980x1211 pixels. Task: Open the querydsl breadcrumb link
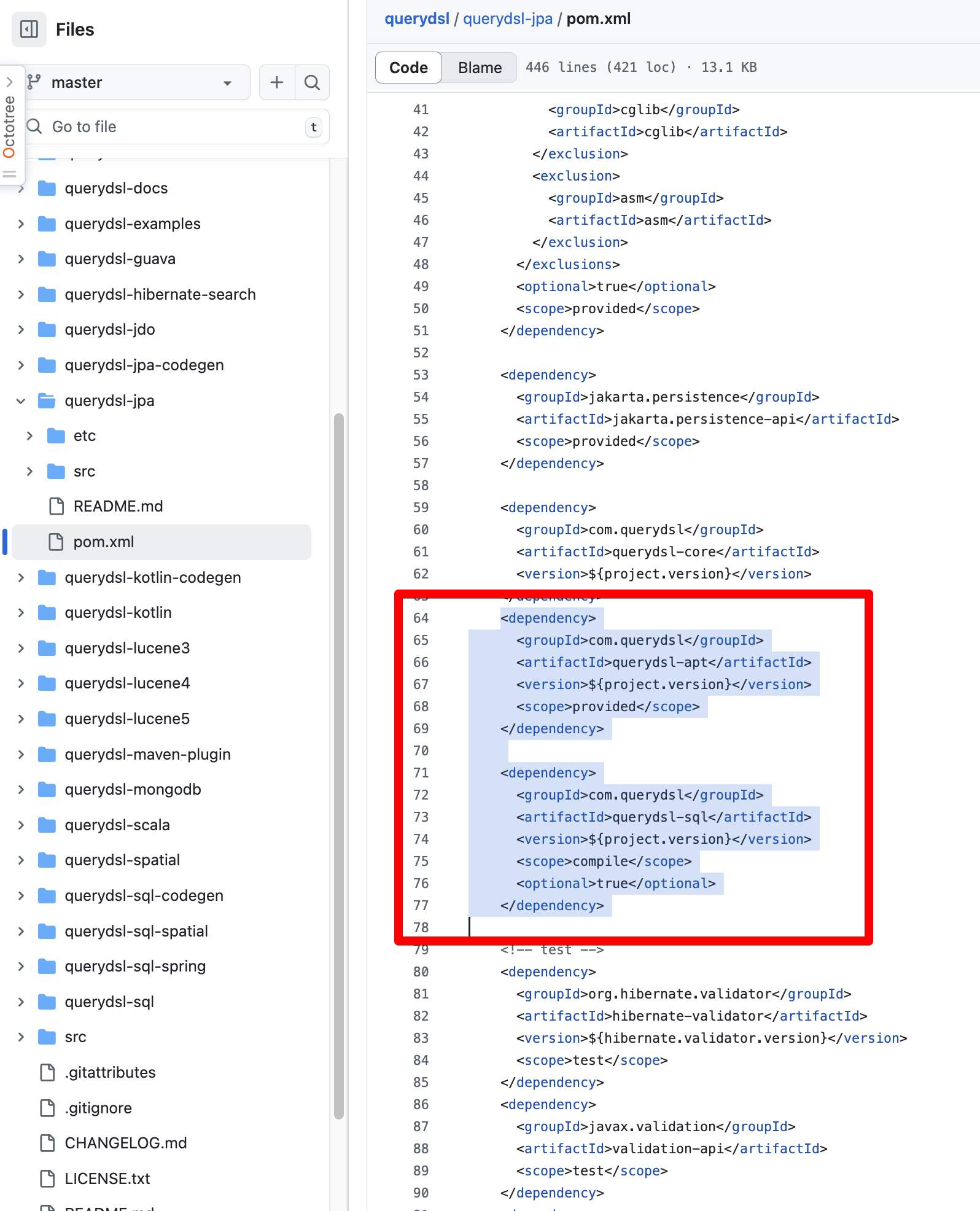pos(417,19)
